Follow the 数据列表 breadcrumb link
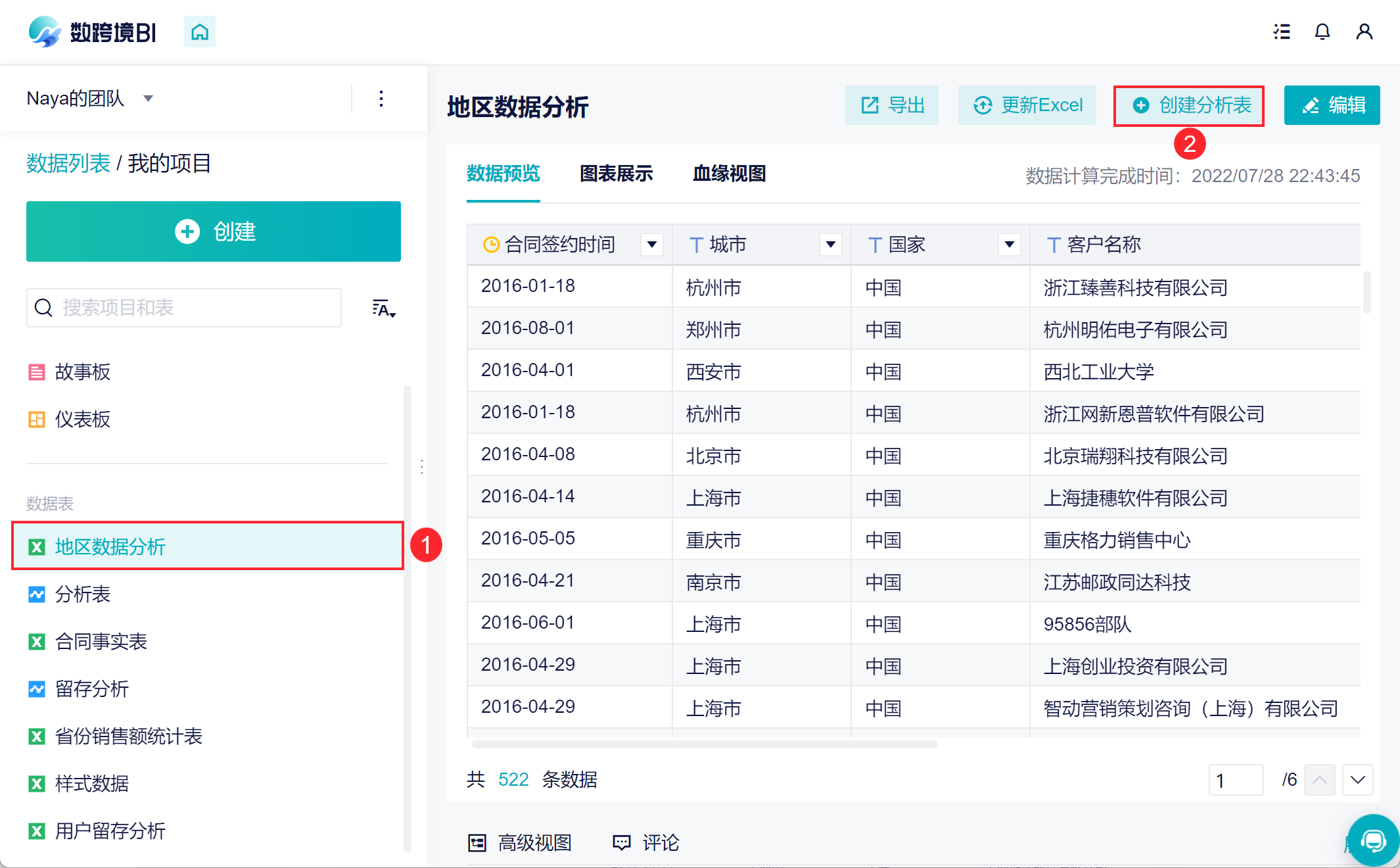 [x=68, y=163]
